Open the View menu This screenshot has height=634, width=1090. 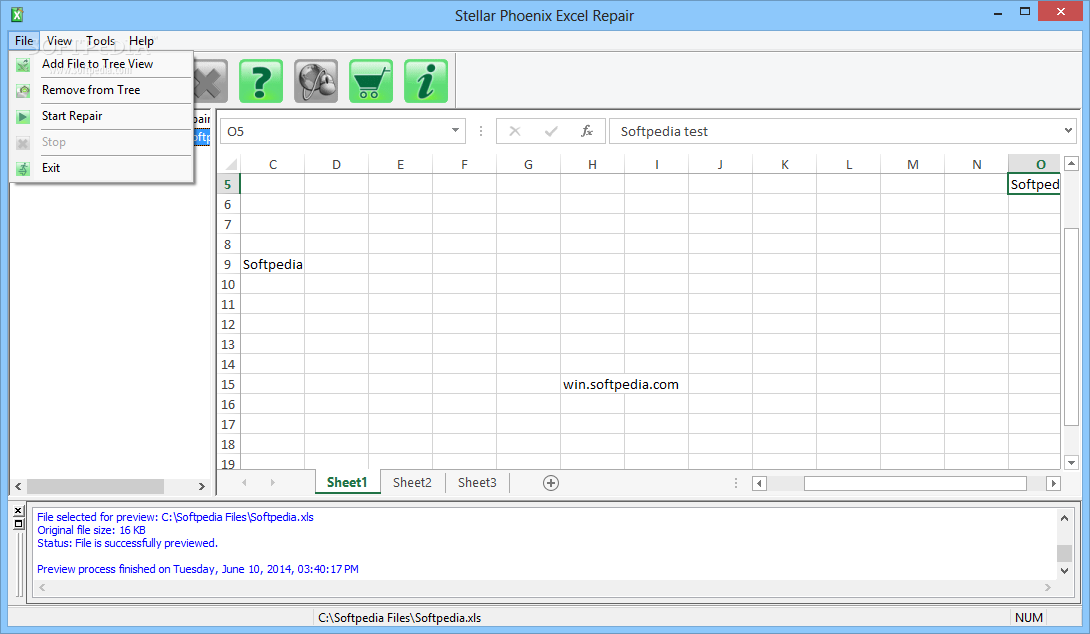click(59, 41)
